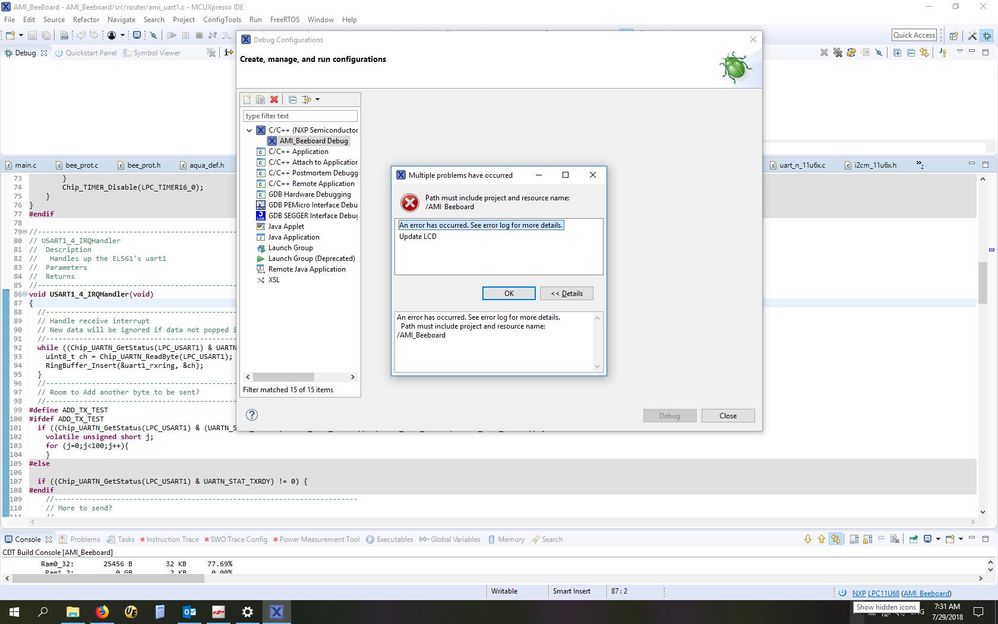
Task: Click right arrow of configuration list scrollbar
Action: click(353, 377)
